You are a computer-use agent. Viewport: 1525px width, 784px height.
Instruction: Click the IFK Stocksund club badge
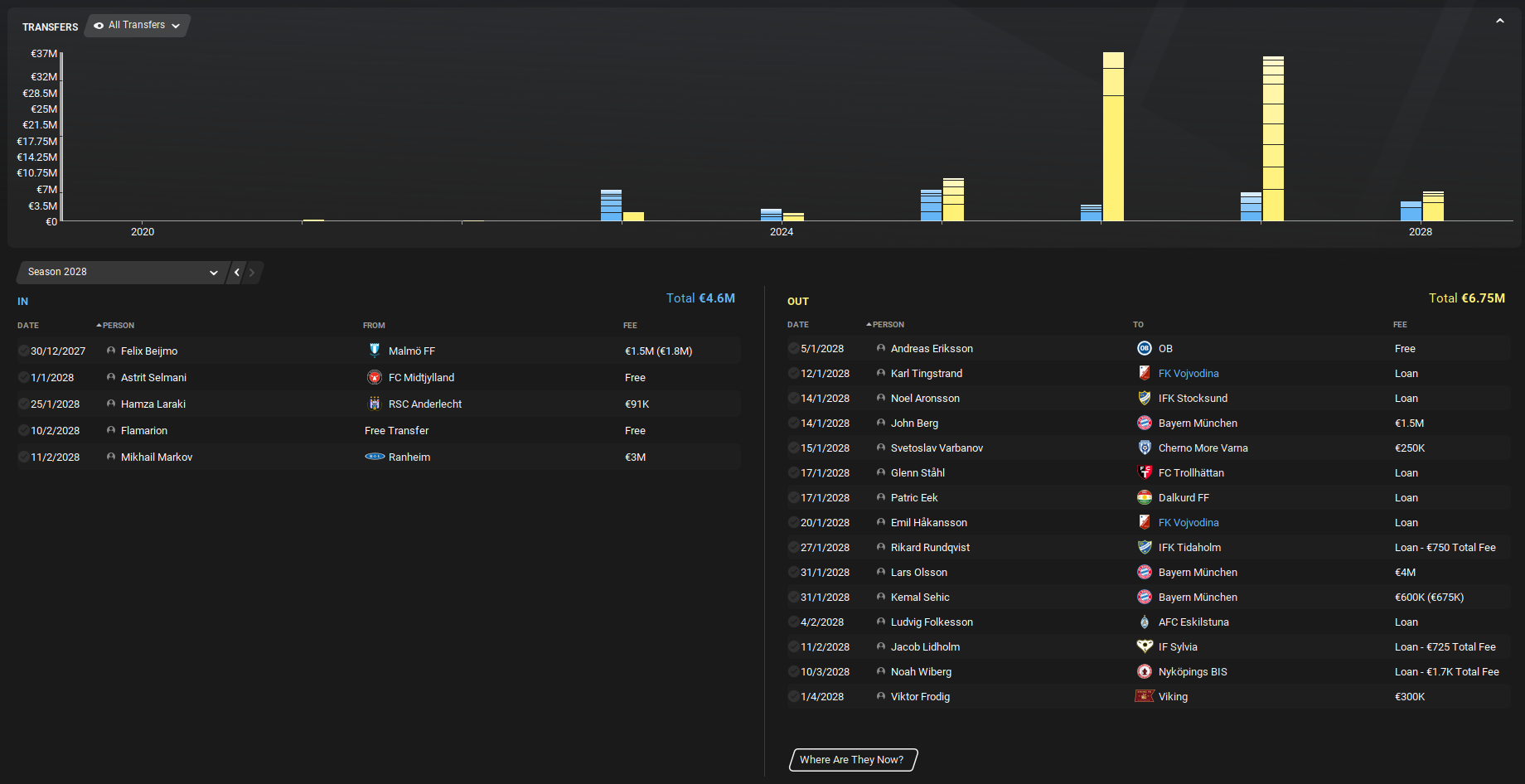point(1145,398)
